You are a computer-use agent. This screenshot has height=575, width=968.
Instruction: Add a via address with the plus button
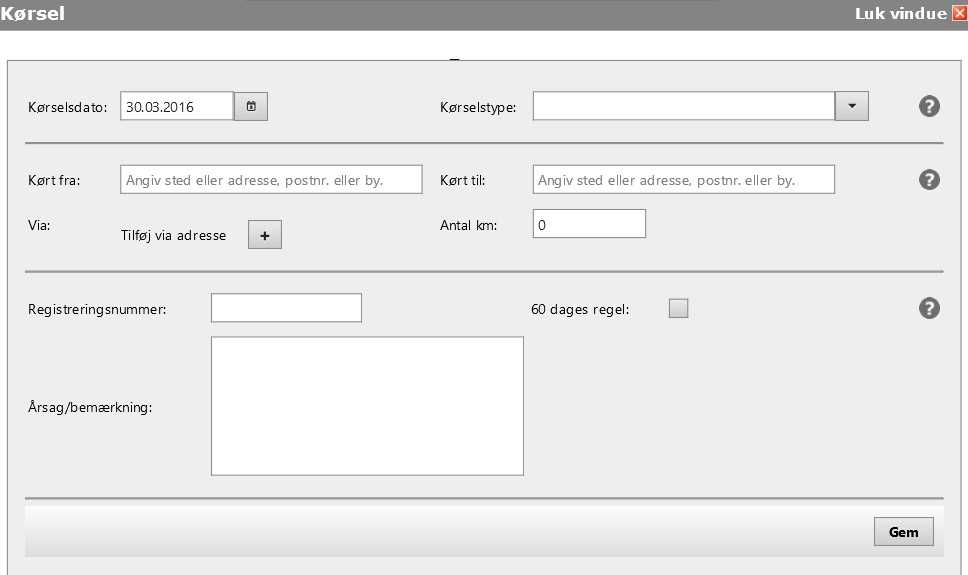pyautogui.click(x=265, y=235)
